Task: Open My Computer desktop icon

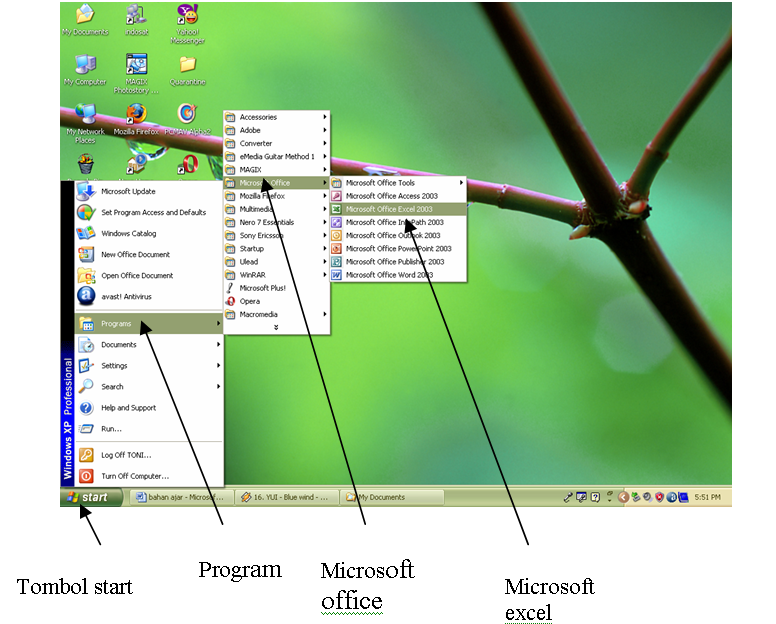Action: pos(85,70)
